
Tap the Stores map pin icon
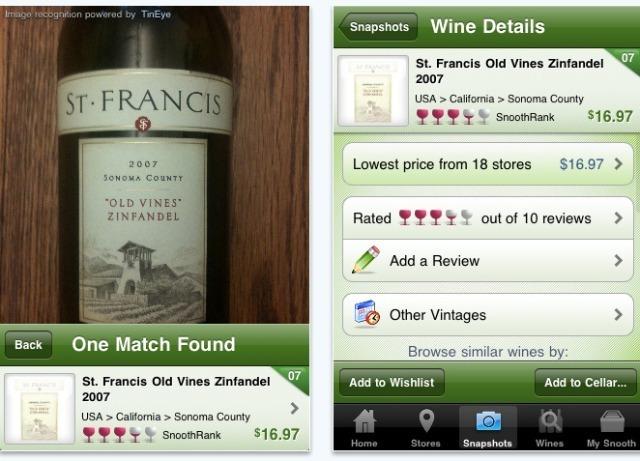[426, 421]
